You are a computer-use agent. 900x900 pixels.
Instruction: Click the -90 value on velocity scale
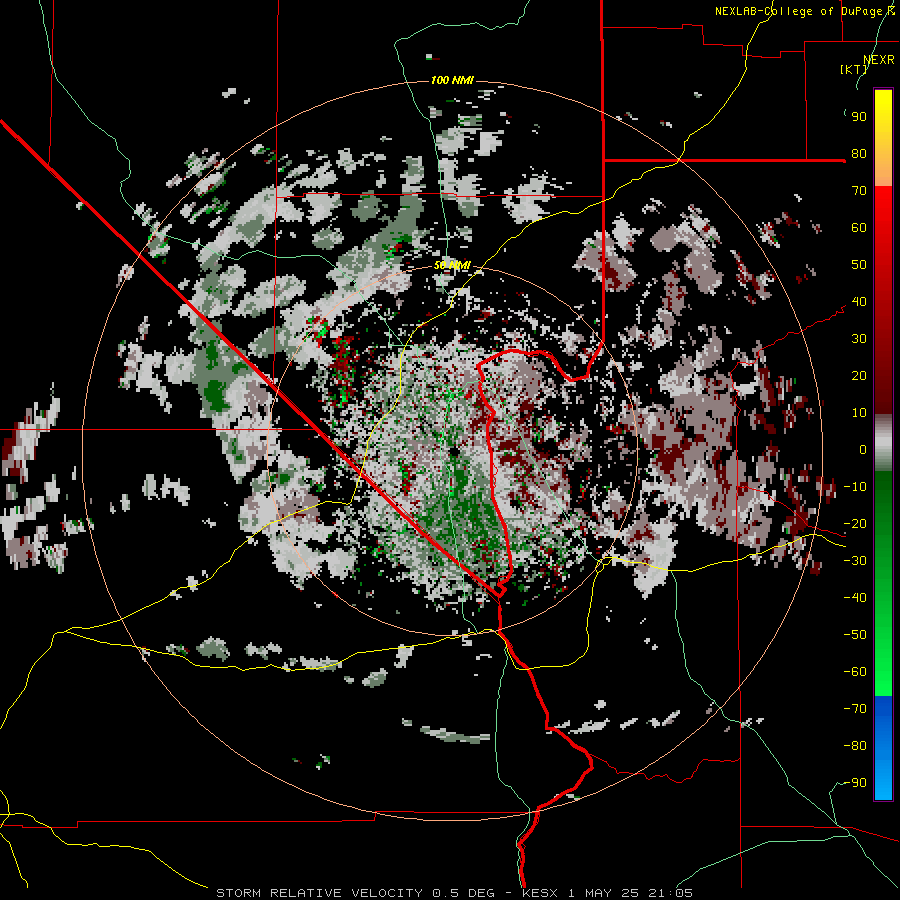pos(855,783)
